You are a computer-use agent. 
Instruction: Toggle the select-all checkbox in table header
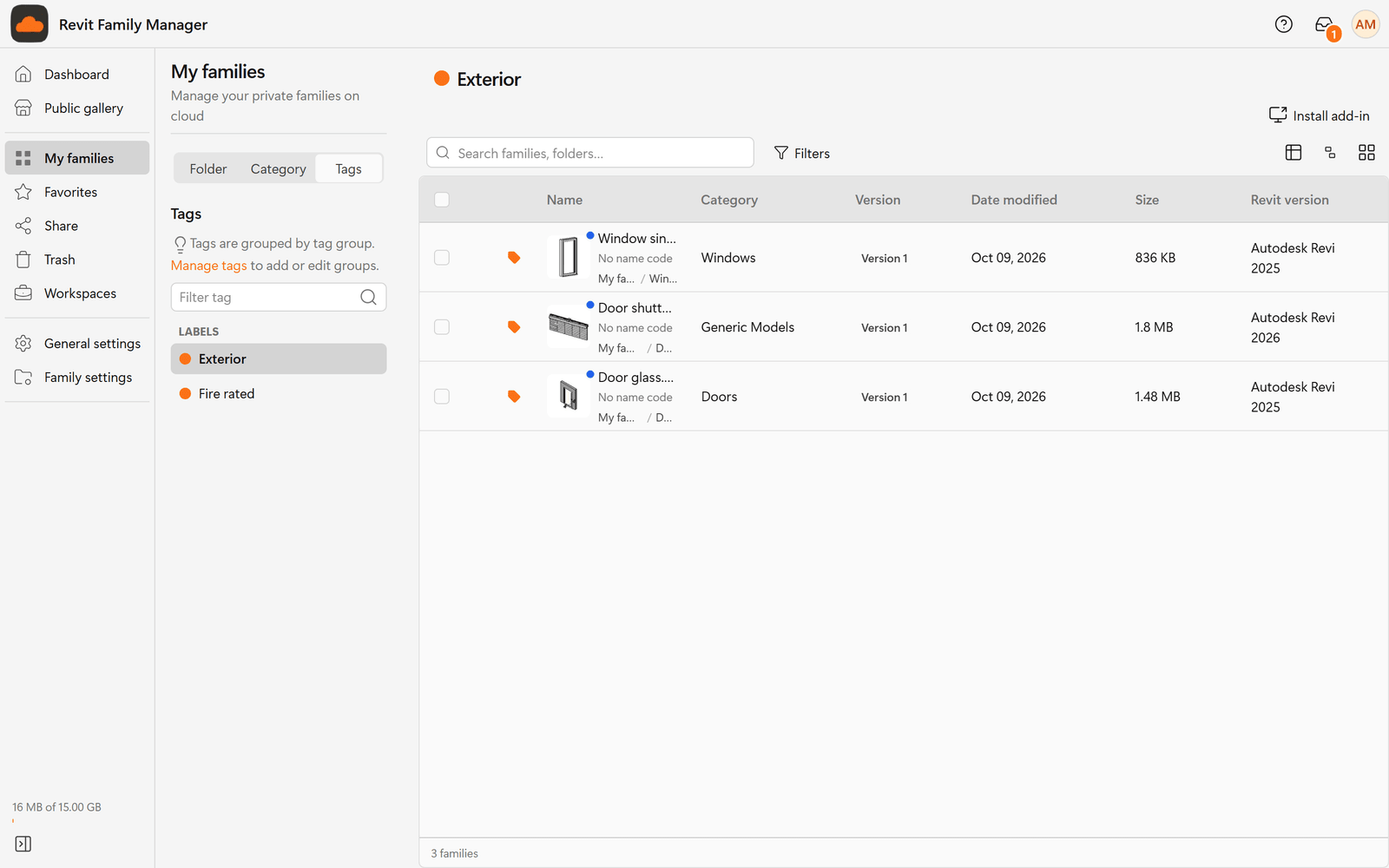pyautogui.click(x=442, y=200)
